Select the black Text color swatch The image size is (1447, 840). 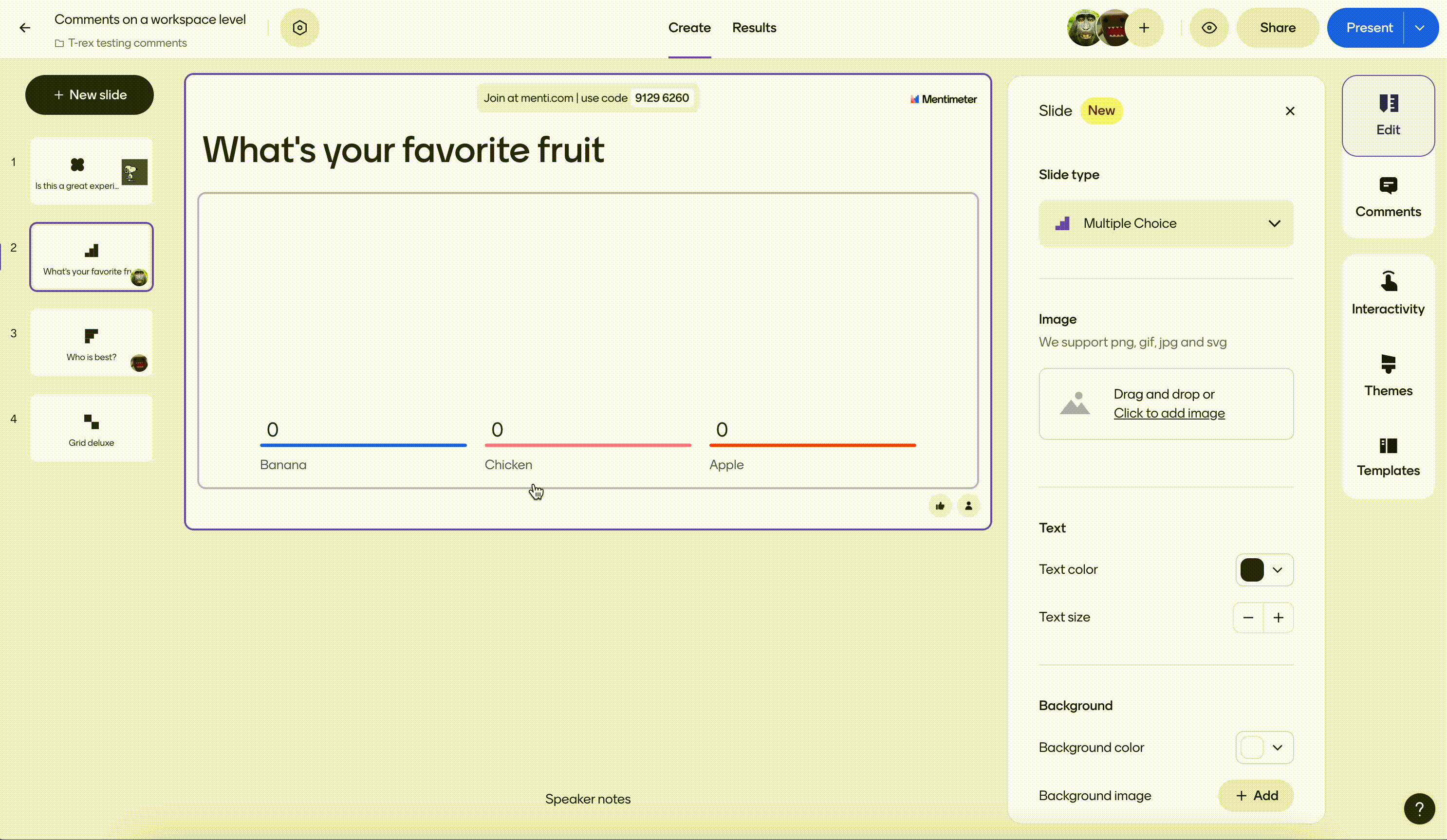click(1251, 570)
